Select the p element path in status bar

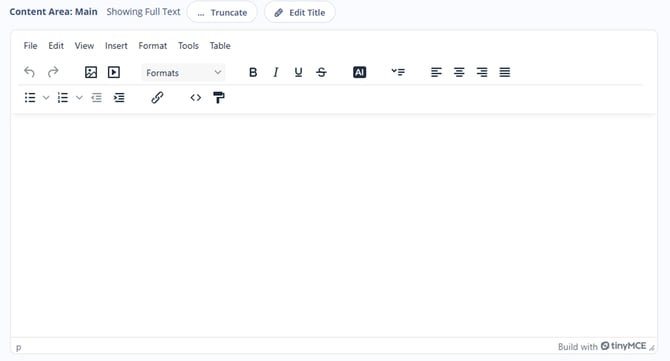tap(18, 347)
